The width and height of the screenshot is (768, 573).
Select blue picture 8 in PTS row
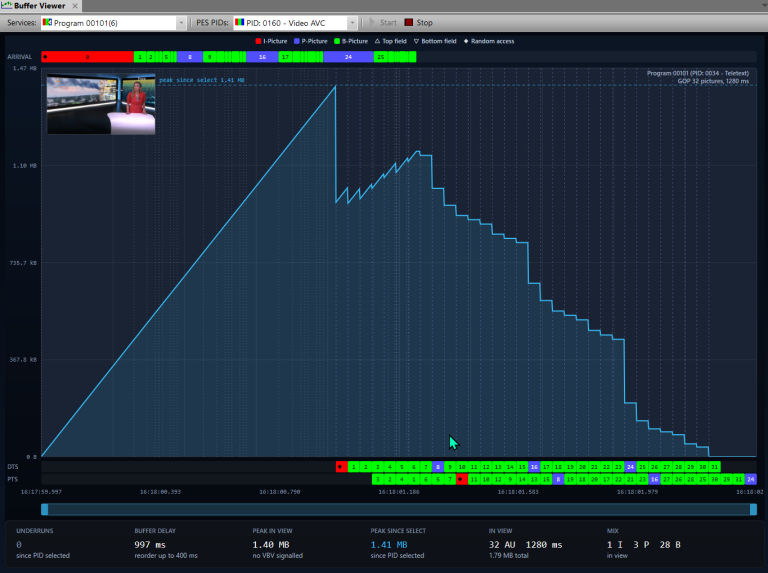point(558,479)
